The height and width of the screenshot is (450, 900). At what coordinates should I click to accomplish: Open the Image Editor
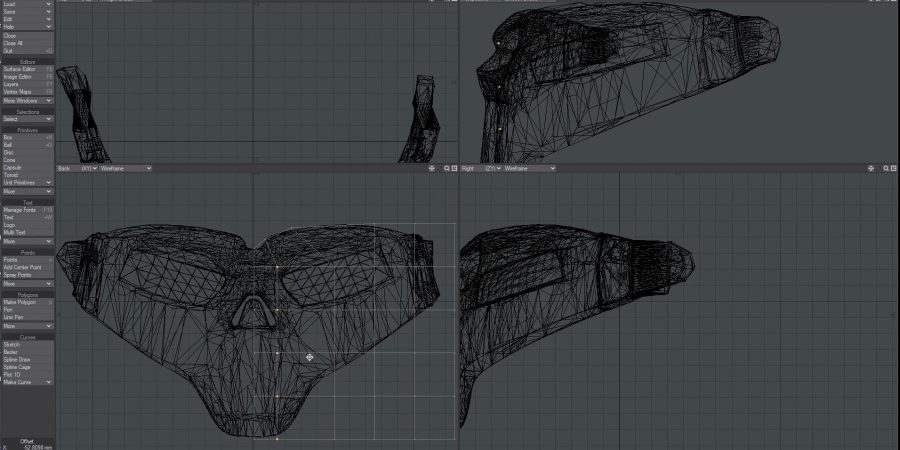tap(27, 76)
